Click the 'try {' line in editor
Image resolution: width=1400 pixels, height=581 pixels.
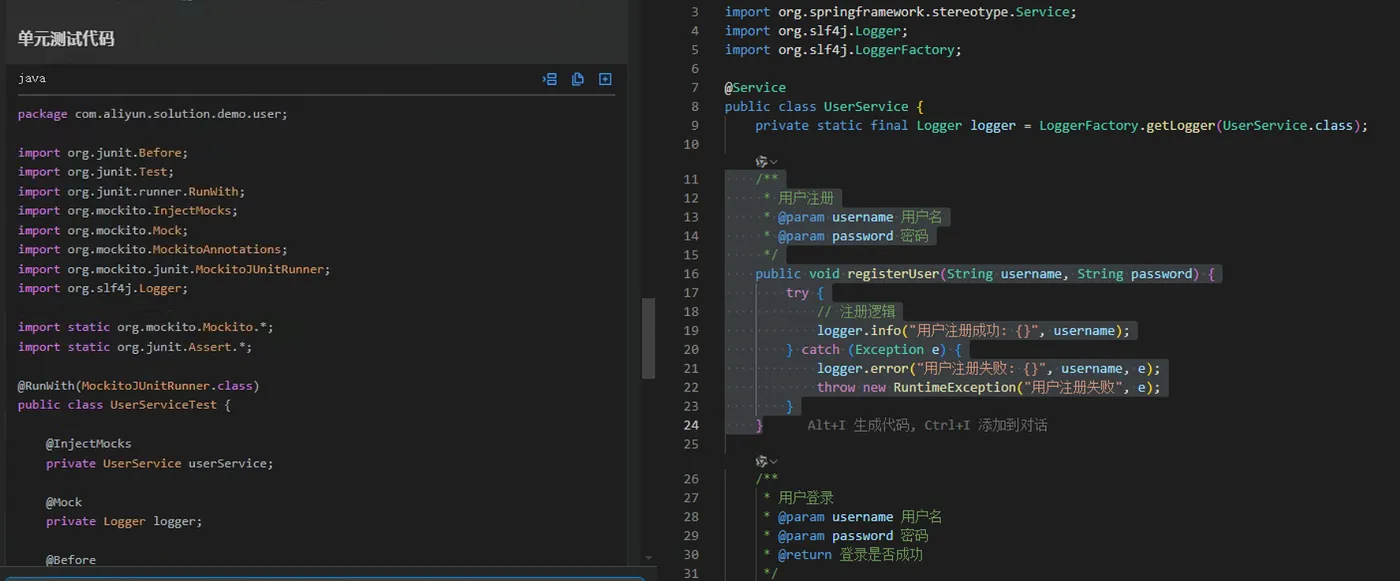click(805, 293)
